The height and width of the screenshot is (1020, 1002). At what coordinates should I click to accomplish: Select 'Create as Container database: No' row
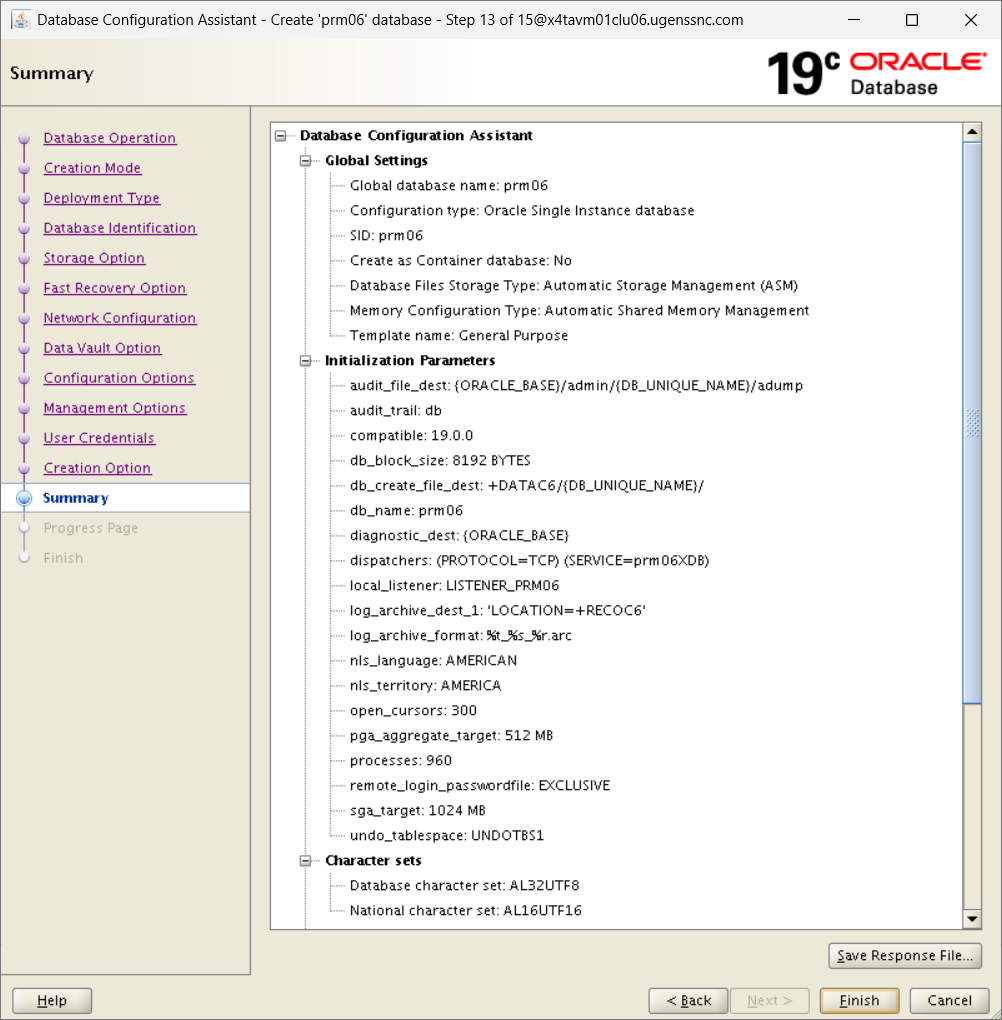tap(461, 261)
